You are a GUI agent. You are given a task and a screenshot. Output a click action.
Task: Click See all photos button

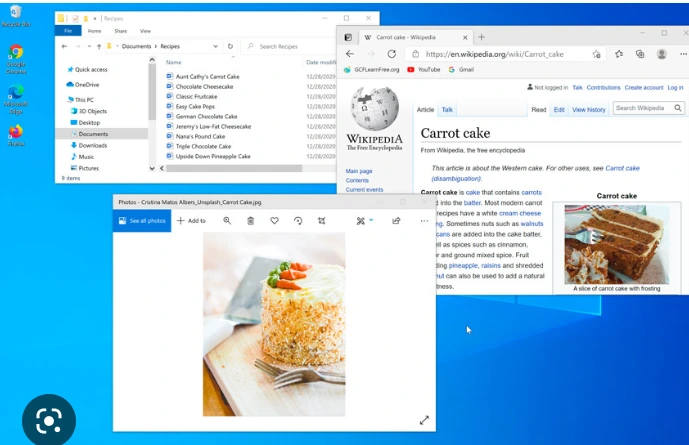(x=142, y=221)
